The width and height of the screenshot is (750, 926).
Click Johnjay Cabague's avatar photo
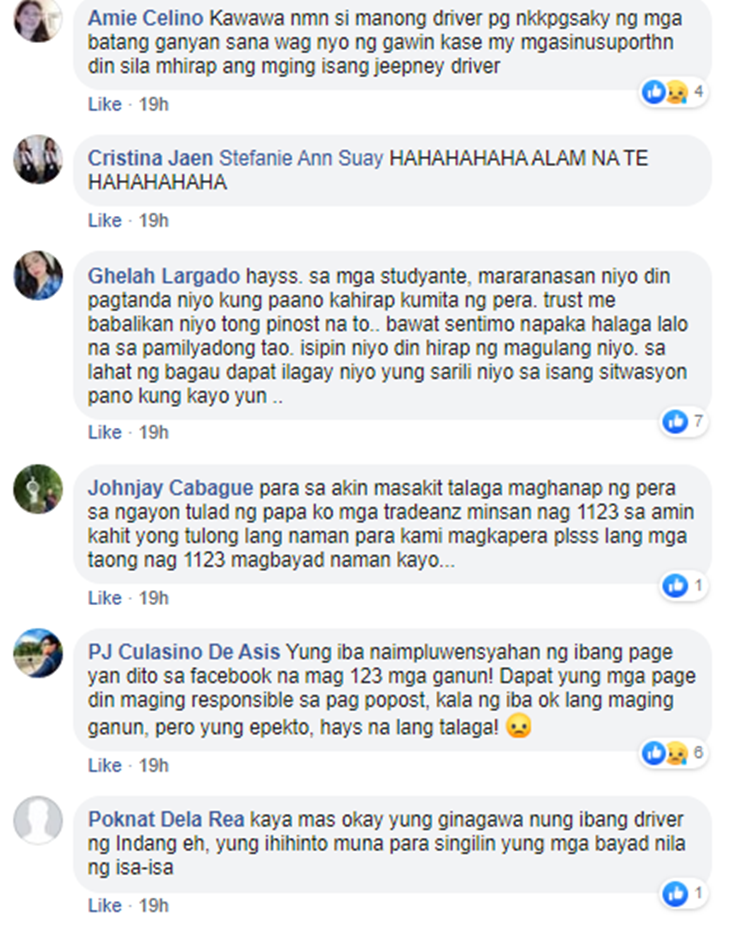pos(38,488)
